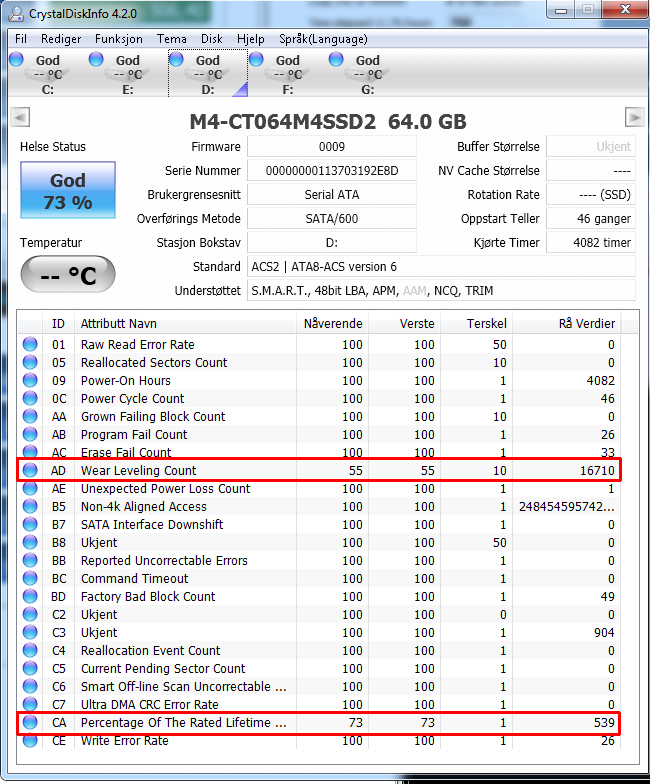Click status orb for Command Timeout
This screenshot has width=650, height=784.
coord(30,578)
